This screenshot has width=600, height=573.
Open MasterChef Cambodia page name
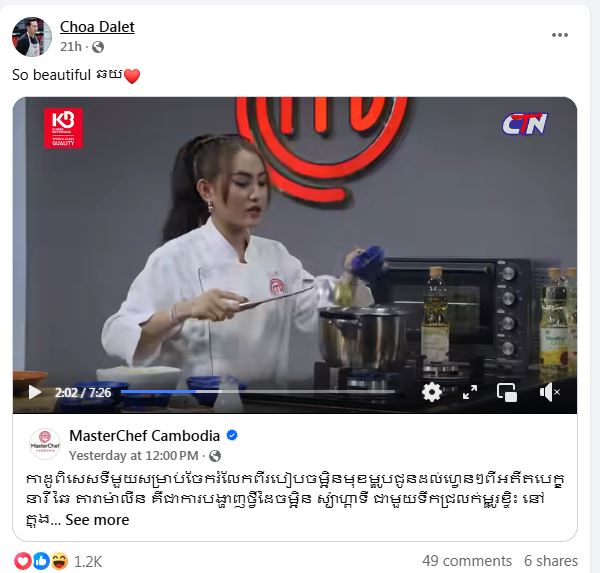click(x=144, y=436)
